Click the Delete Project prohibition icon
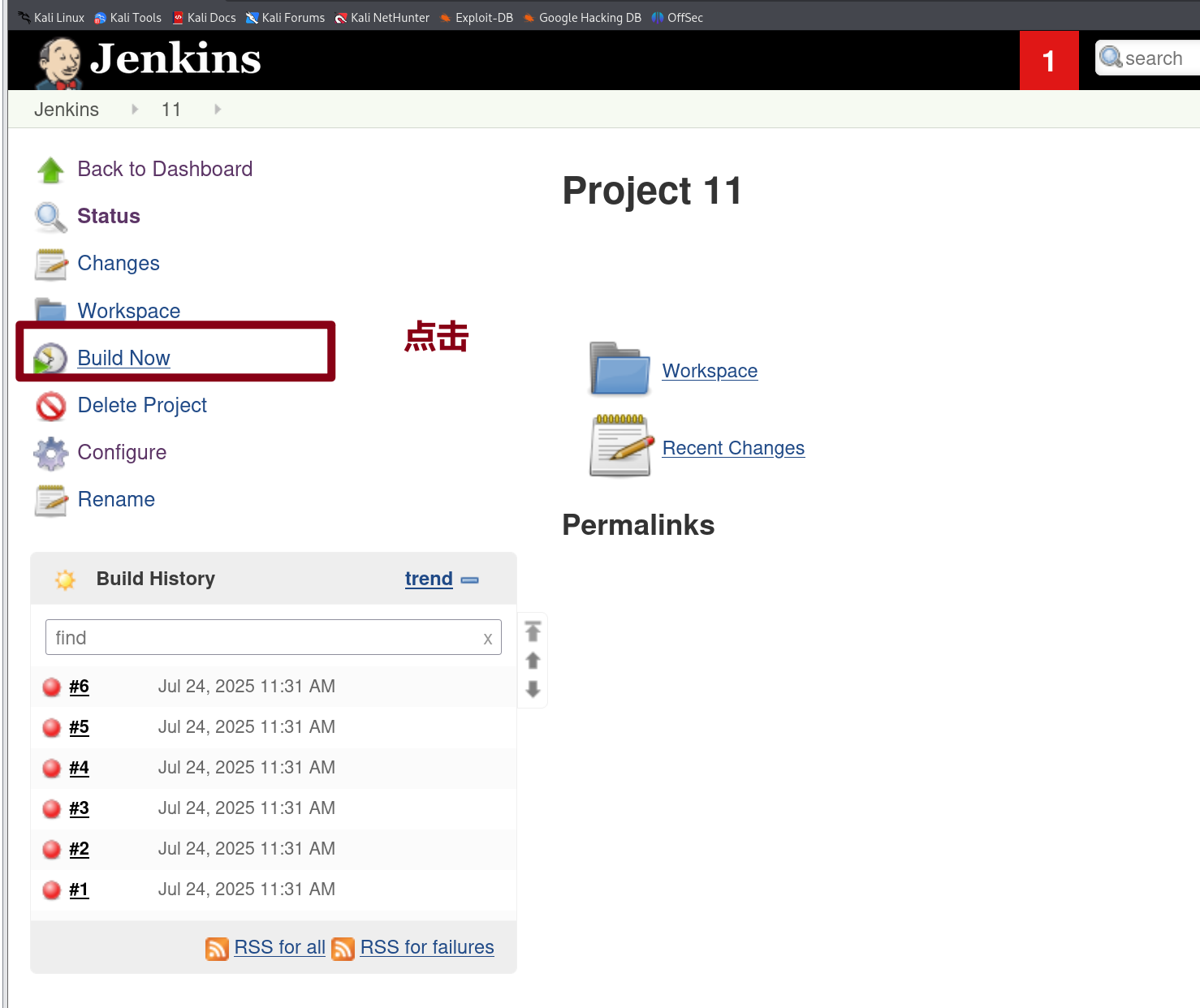 [50, 406]
